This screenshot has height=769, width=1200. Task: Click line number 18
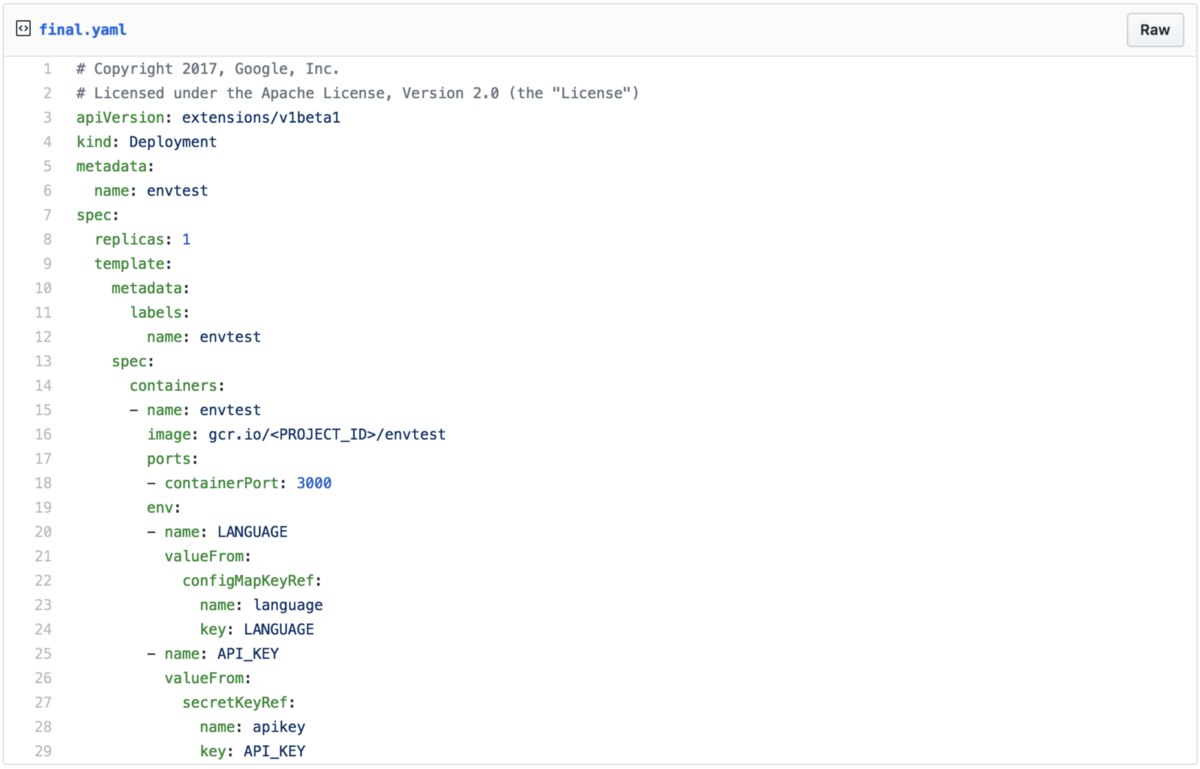[x=43, y=483]
